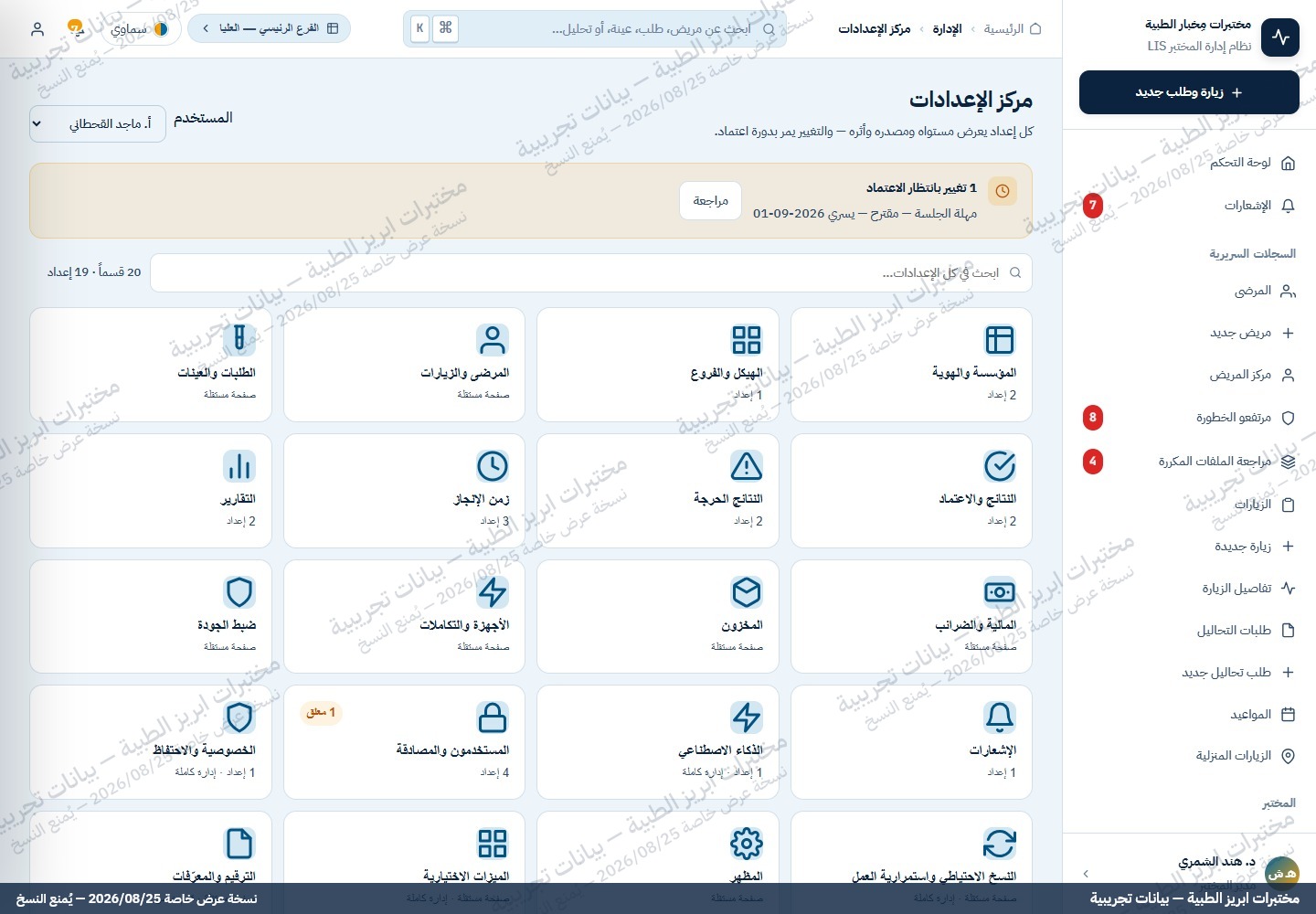Open المواعيد calendar item in the sidebar

pyautogui.click(x=1189, y=715)
